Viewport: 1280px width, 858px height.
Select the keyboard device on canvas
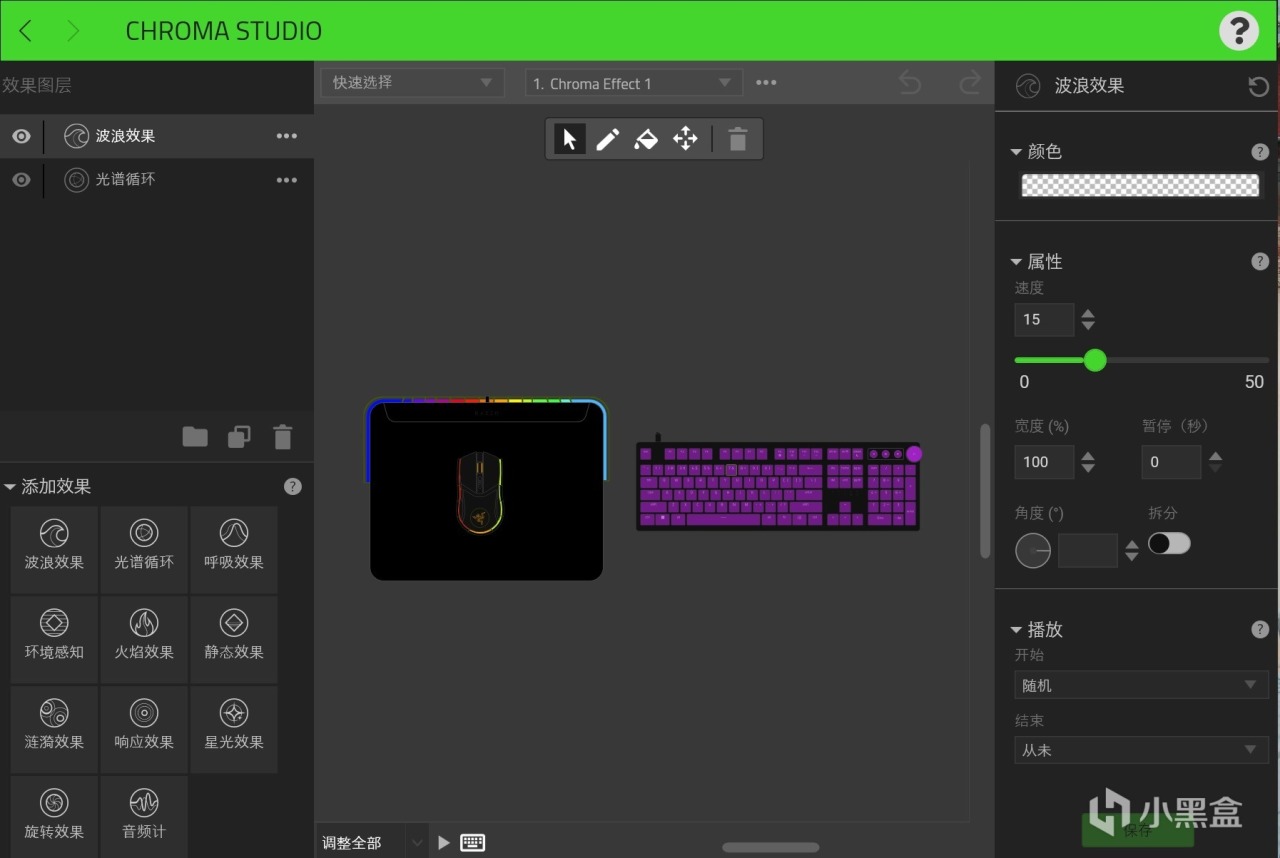coord(779,485)
